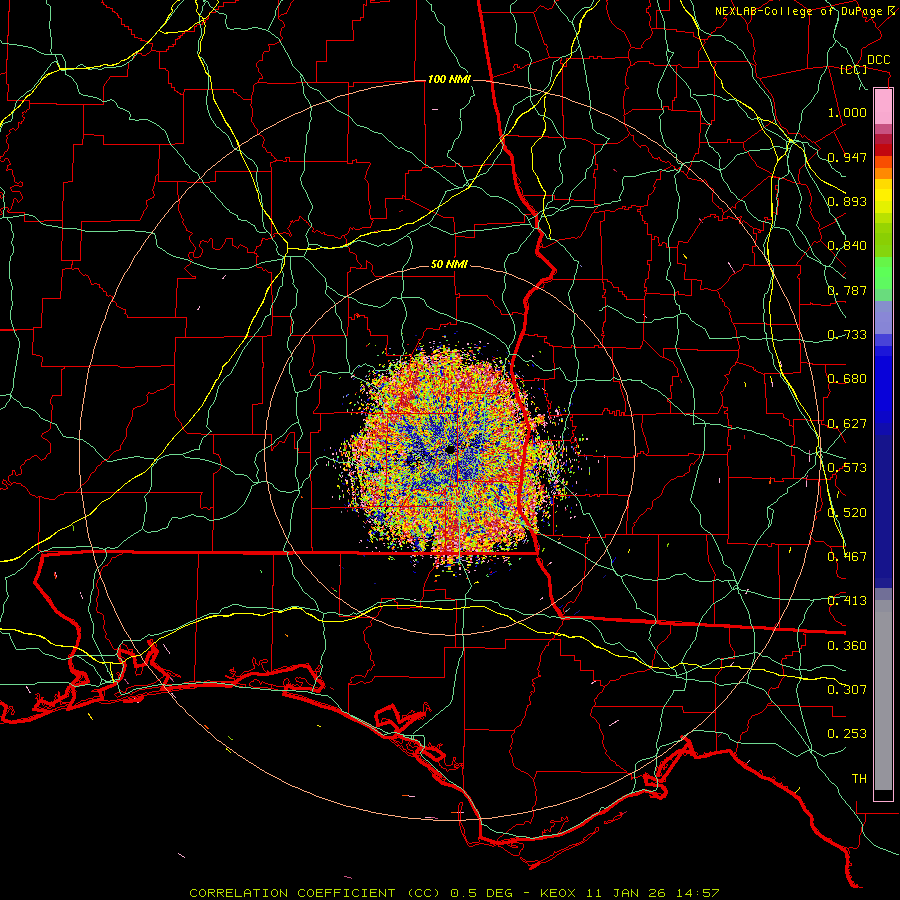900x900 pixels.
Task: Click the 0.467 legend value
Action: coord(847,557)
